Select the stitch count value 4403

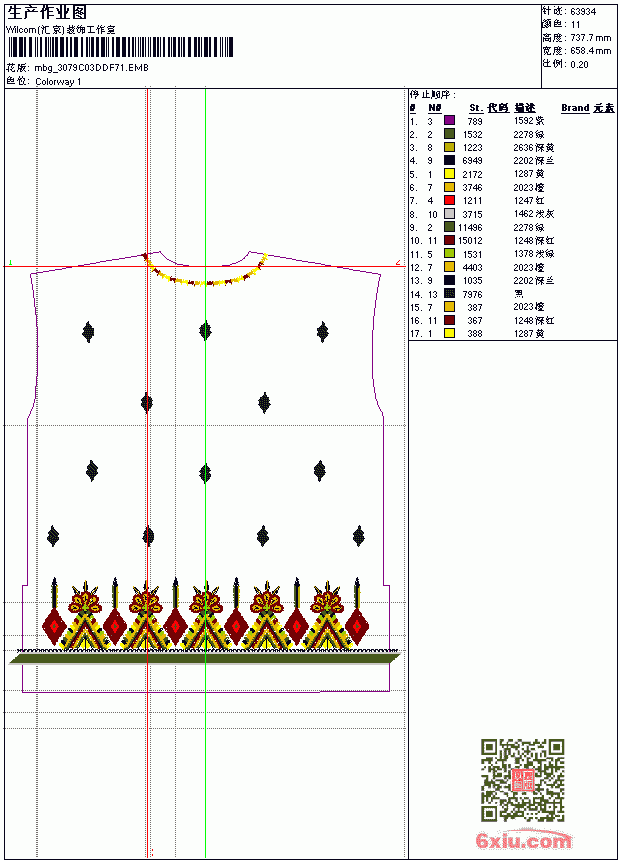point(472,268)
